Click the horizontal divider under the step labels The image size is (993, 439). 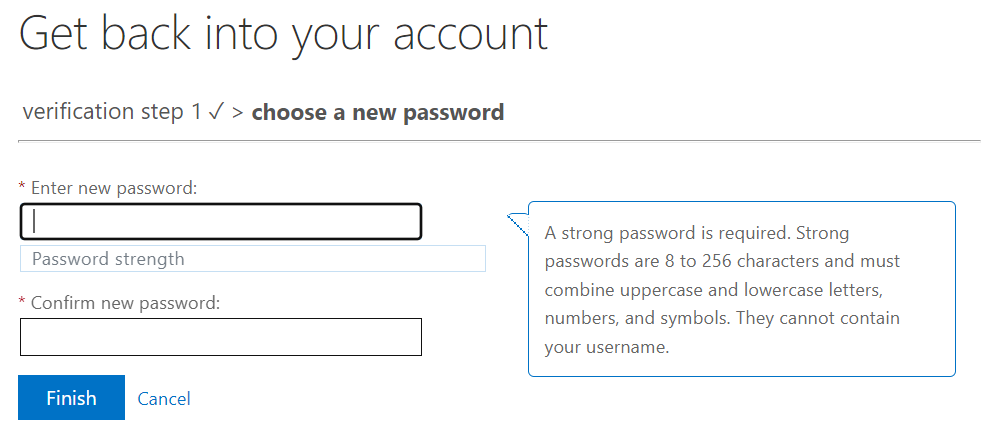point(499,141)
